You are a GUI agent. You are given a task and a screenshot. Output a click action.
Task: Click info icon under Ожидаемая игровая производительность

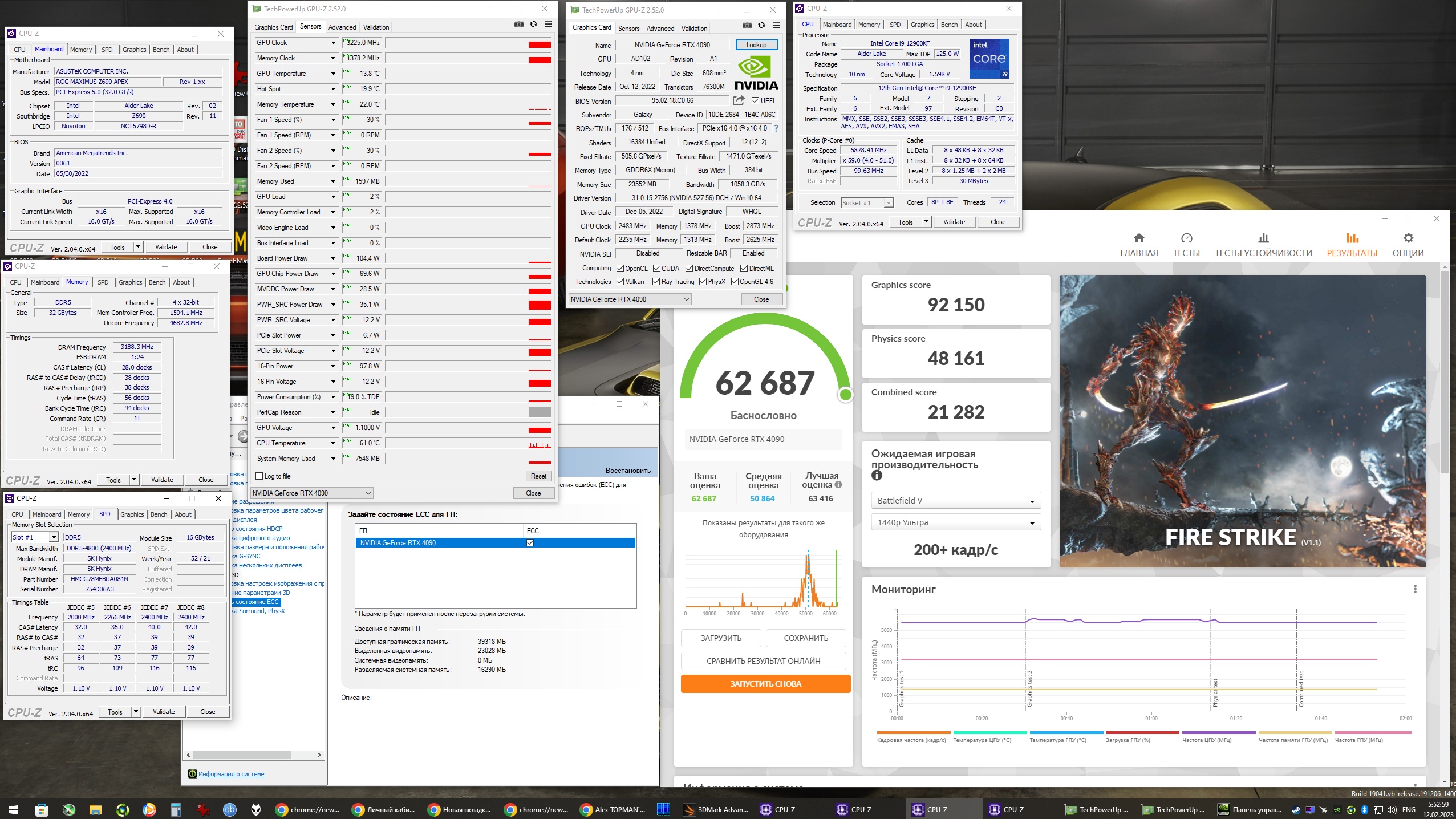[877, 475]
